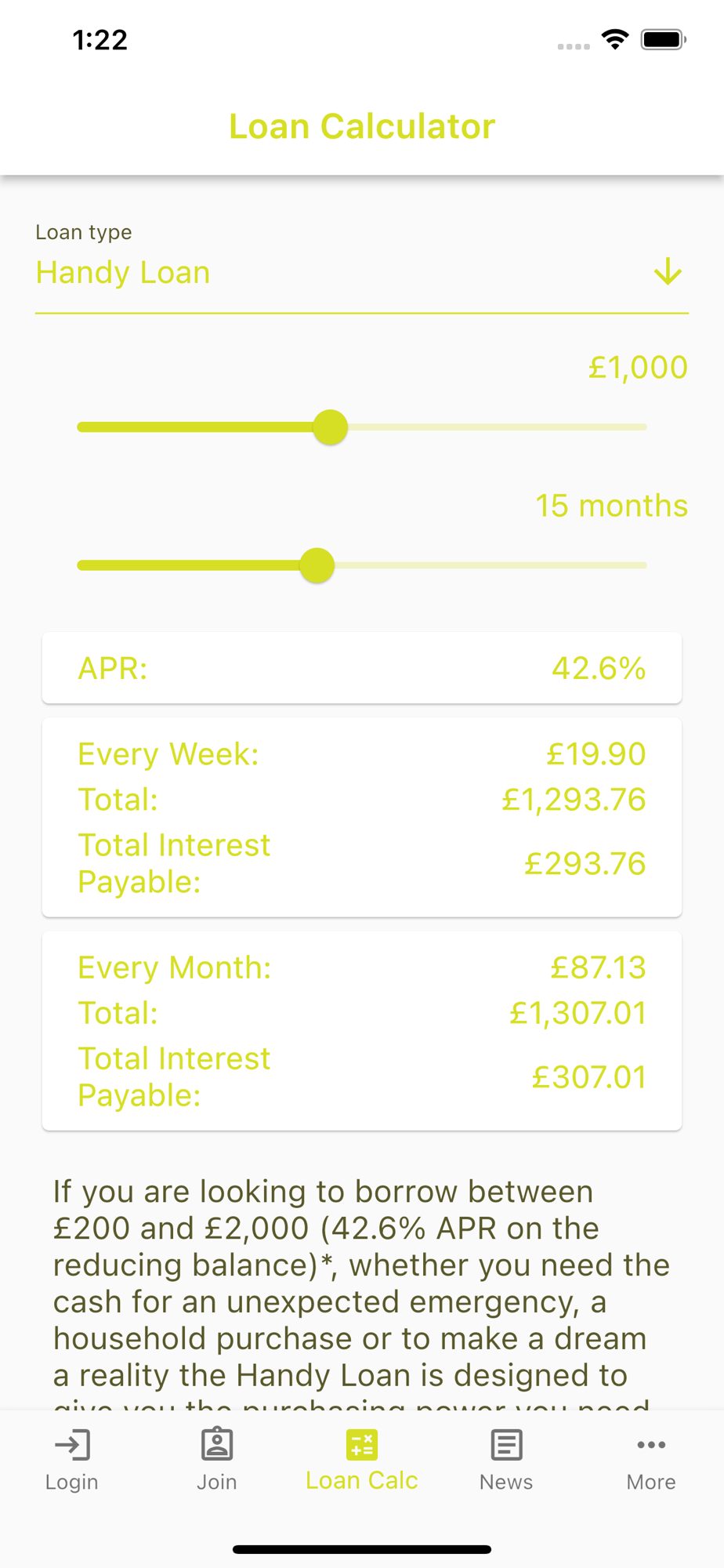Tap the loan amount slider thumb
The image size is (724, 1568).
pyautogui.click(x=331, y=427)
